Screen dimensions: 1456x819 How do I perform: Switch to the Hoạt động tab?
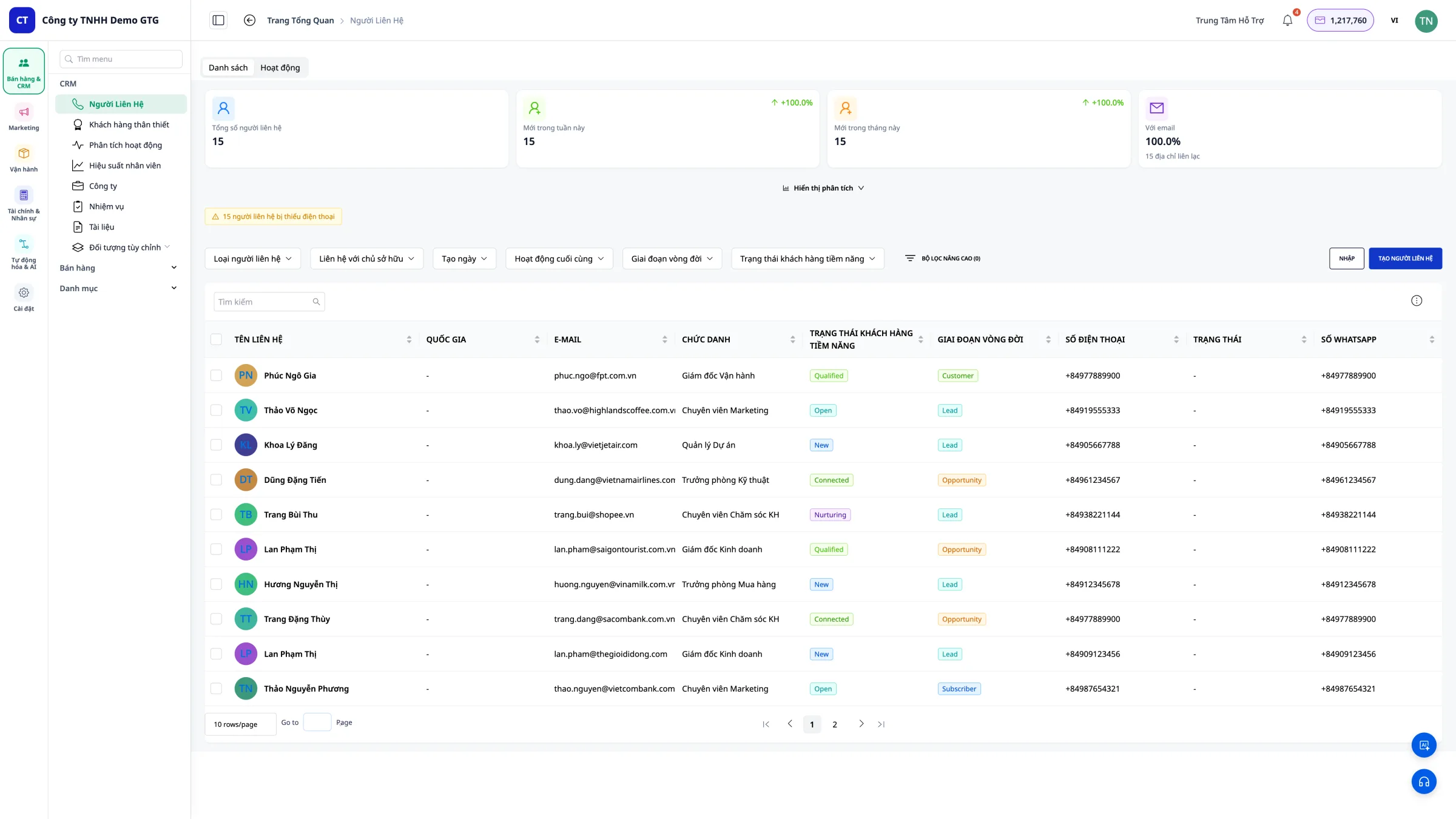click(280, 67)
